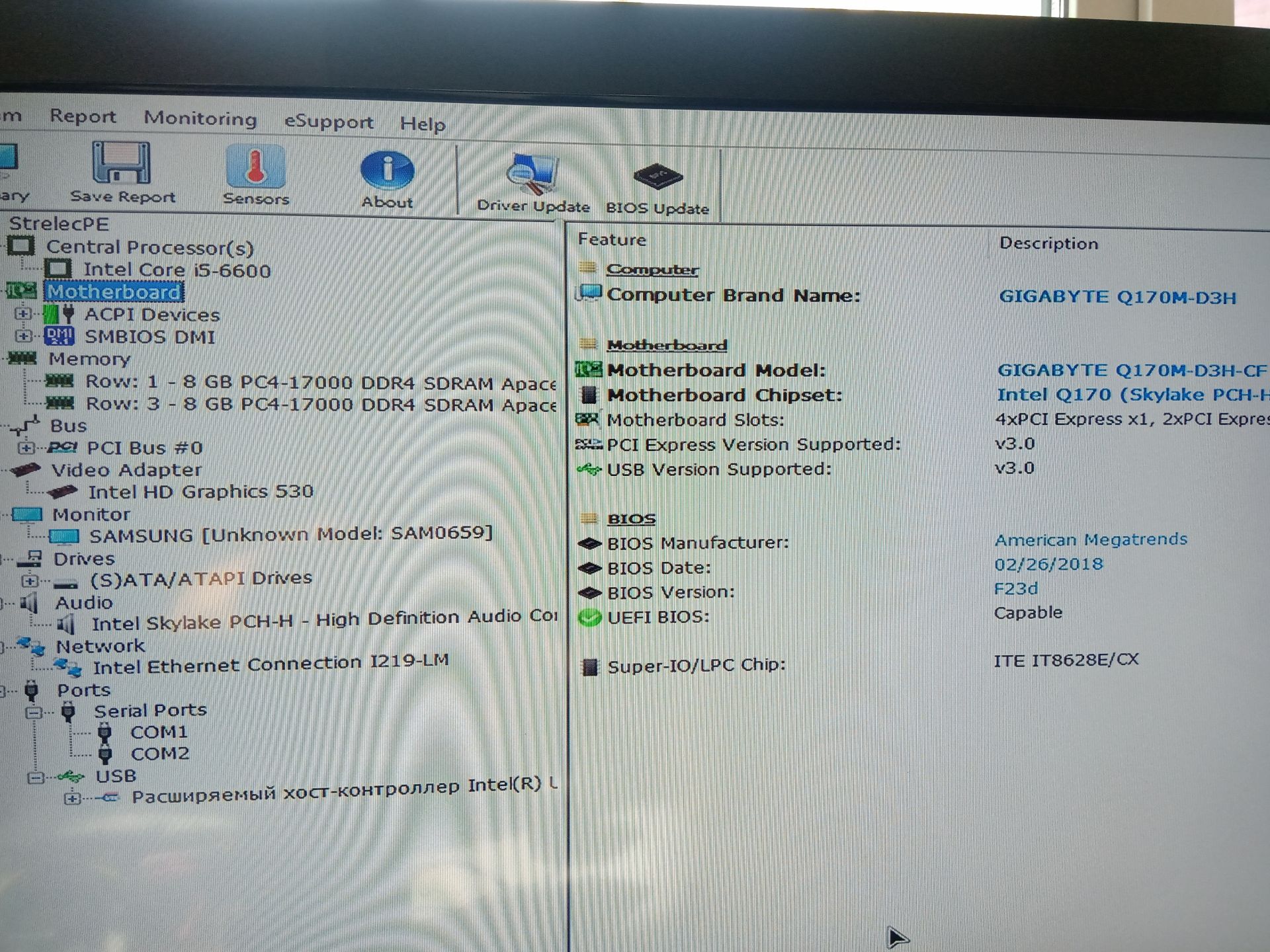
Task: Expand the PCI Bus #0 node
Action: click(x=26, y=448)
